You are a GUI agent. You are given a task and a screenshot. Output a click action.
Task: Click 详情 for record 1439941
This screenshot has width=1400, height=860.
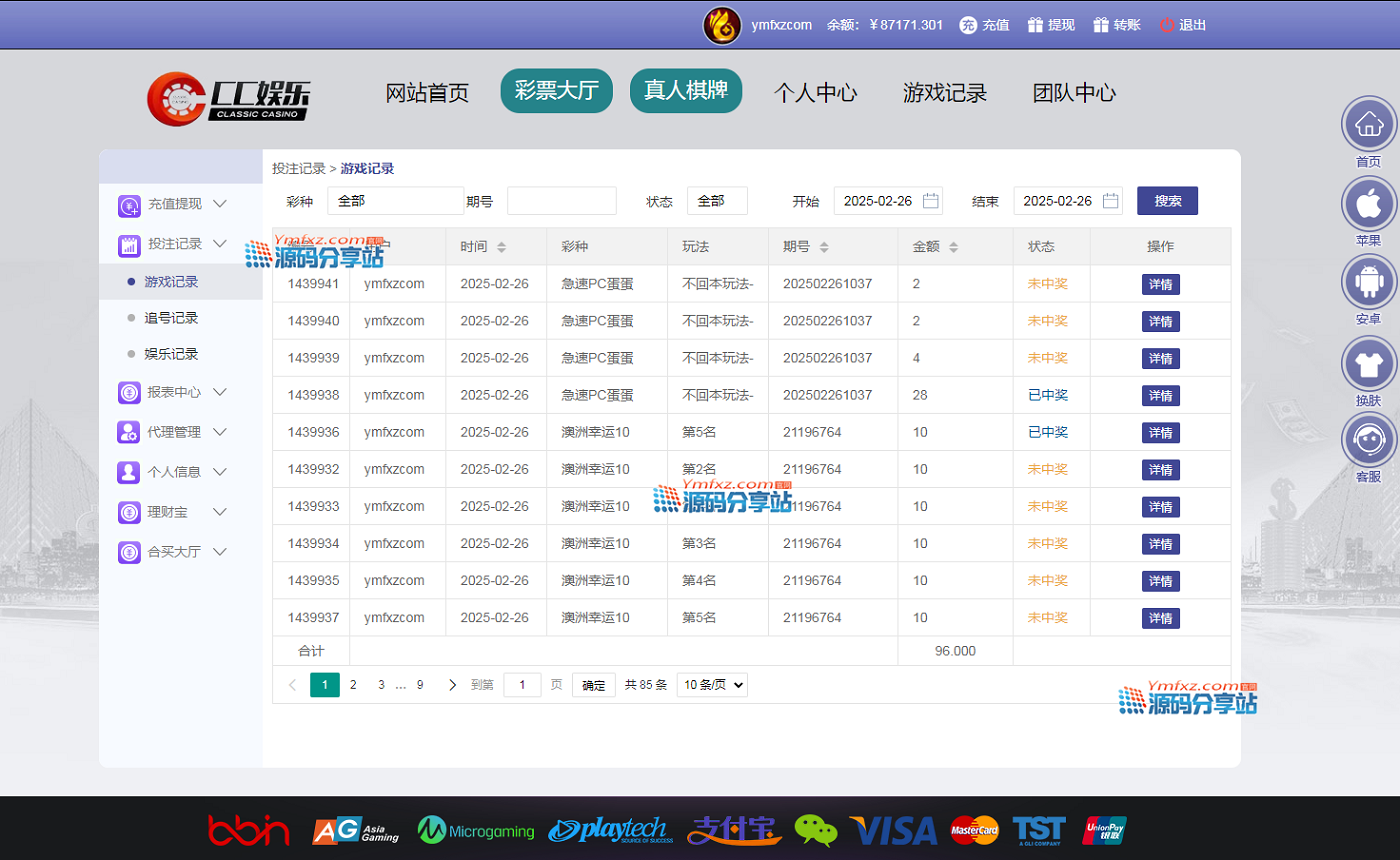click(x=1160, y=284)
